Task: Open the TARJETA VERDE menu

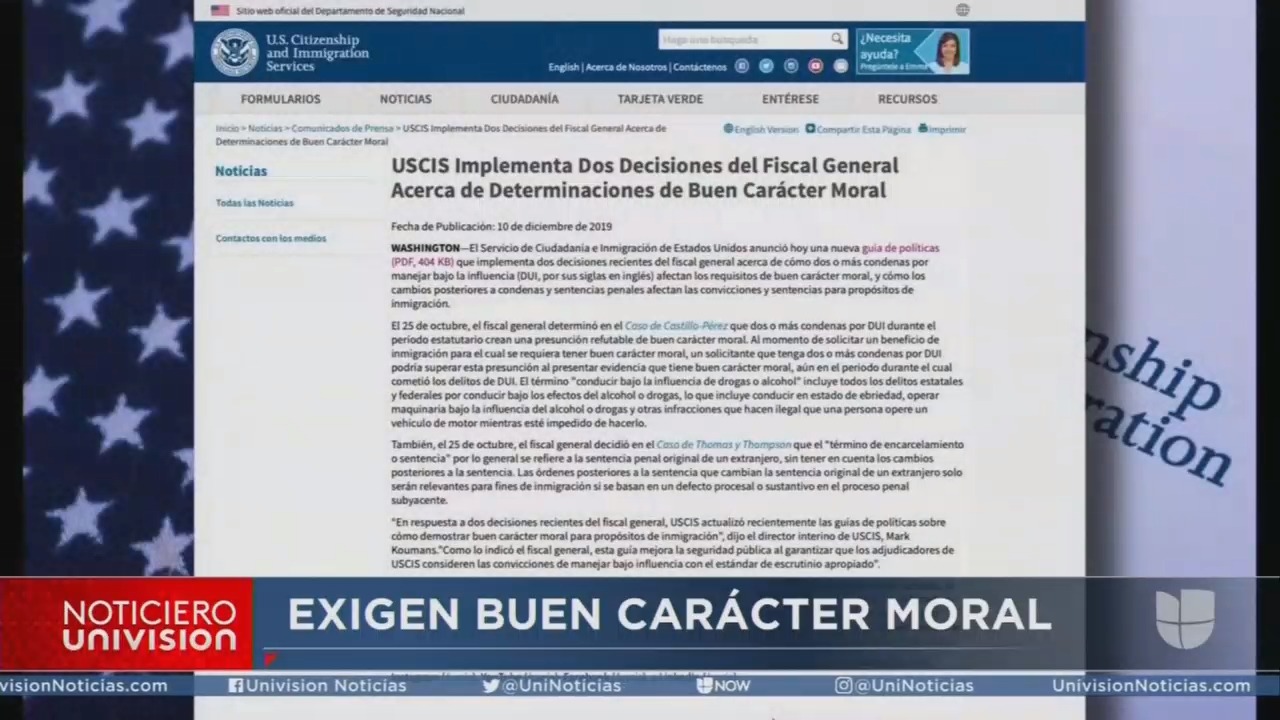Action: click(x=660, y=99)
